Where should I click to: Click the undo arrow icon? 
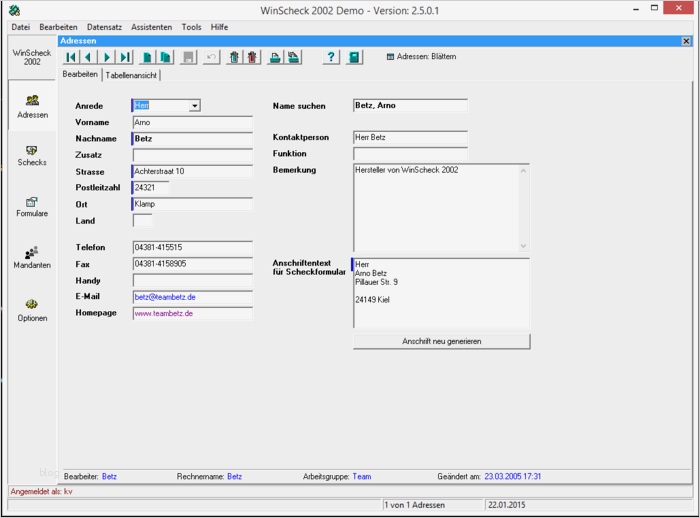(x=212, y=57)
